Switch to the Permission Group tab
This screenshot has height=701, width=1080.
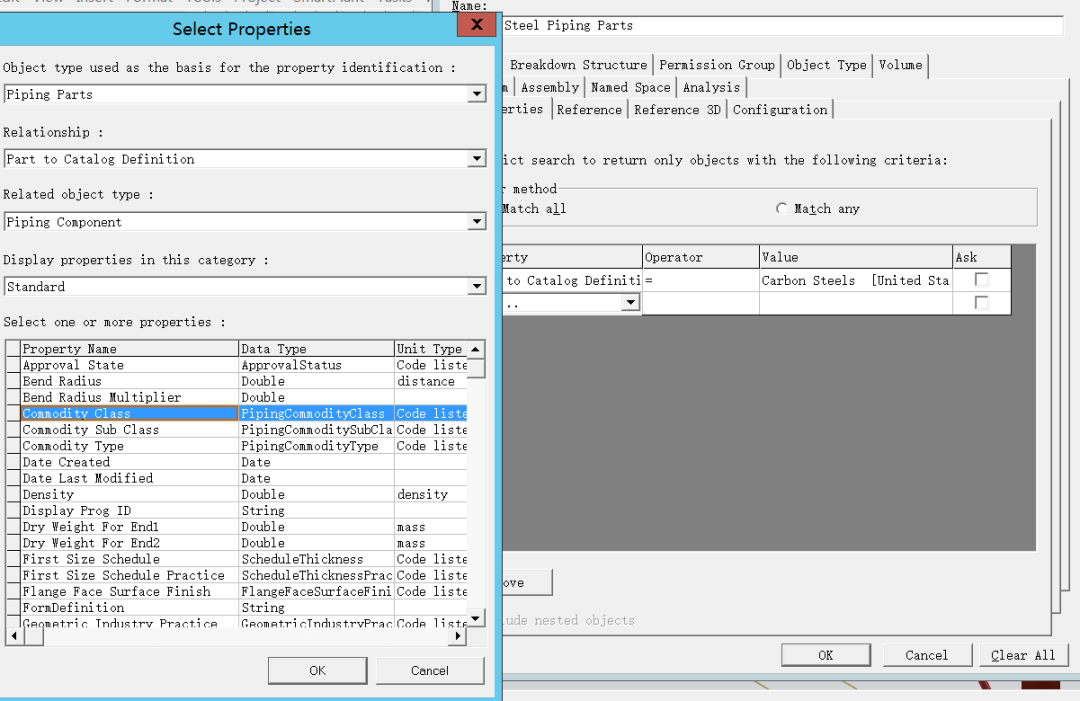[716, 65]
